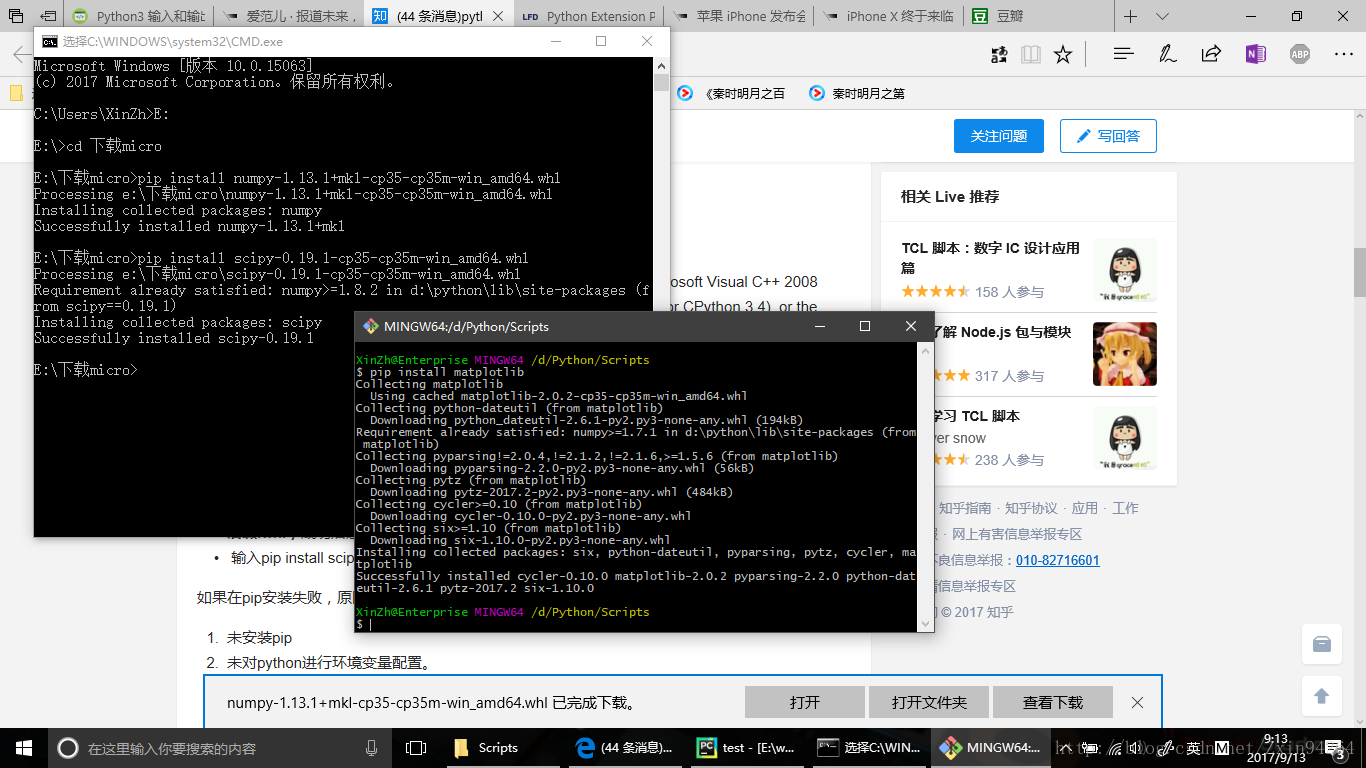
Task: Add page to favorites with star icon
Action: [x=1063, y=55]
